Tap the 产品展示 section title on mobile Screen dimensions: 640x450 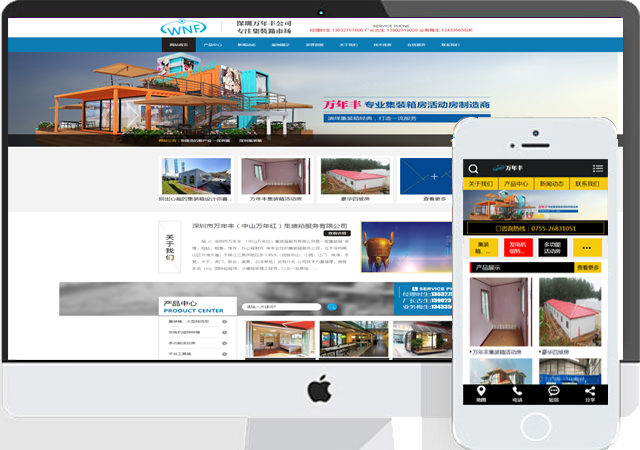pos(488,268)
